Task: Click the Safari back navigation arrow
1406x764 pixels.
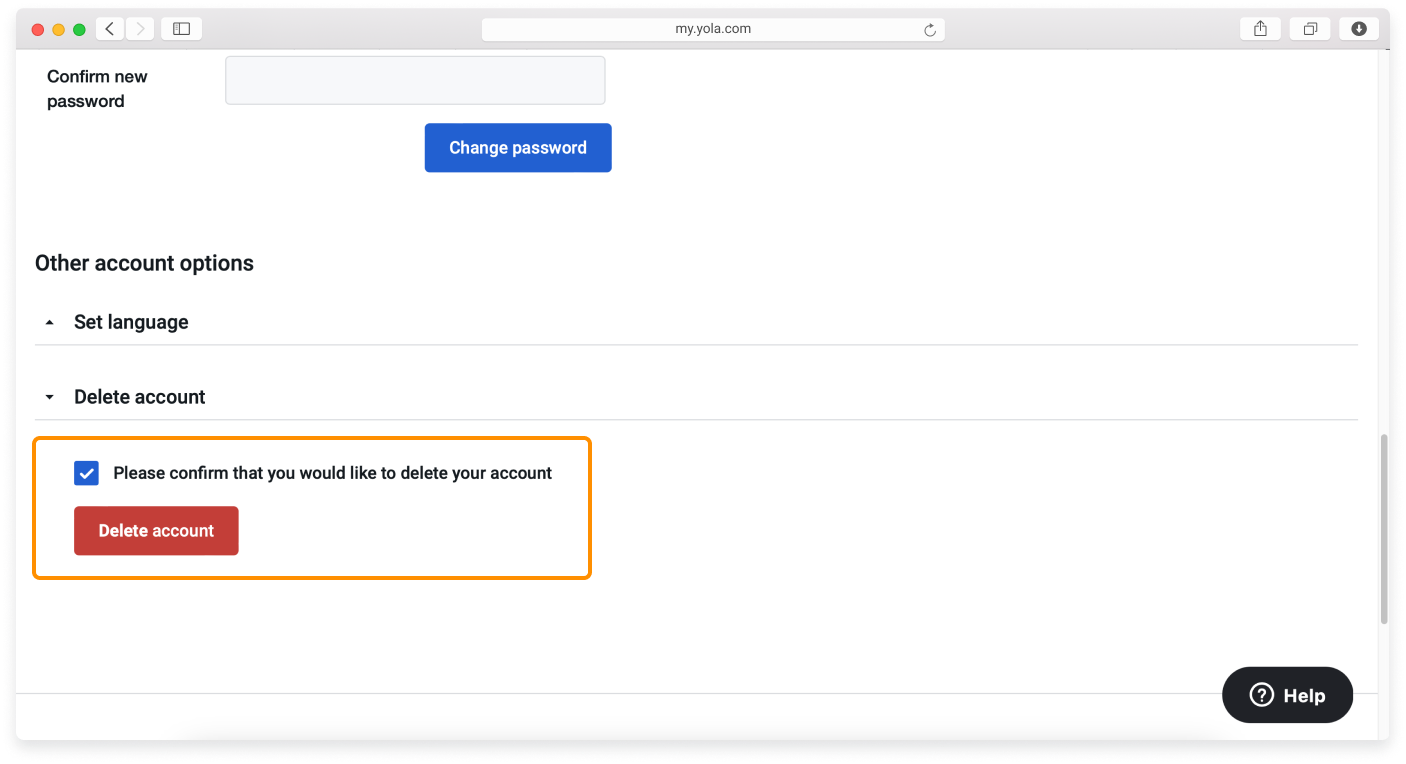Action: click(110, 29)
